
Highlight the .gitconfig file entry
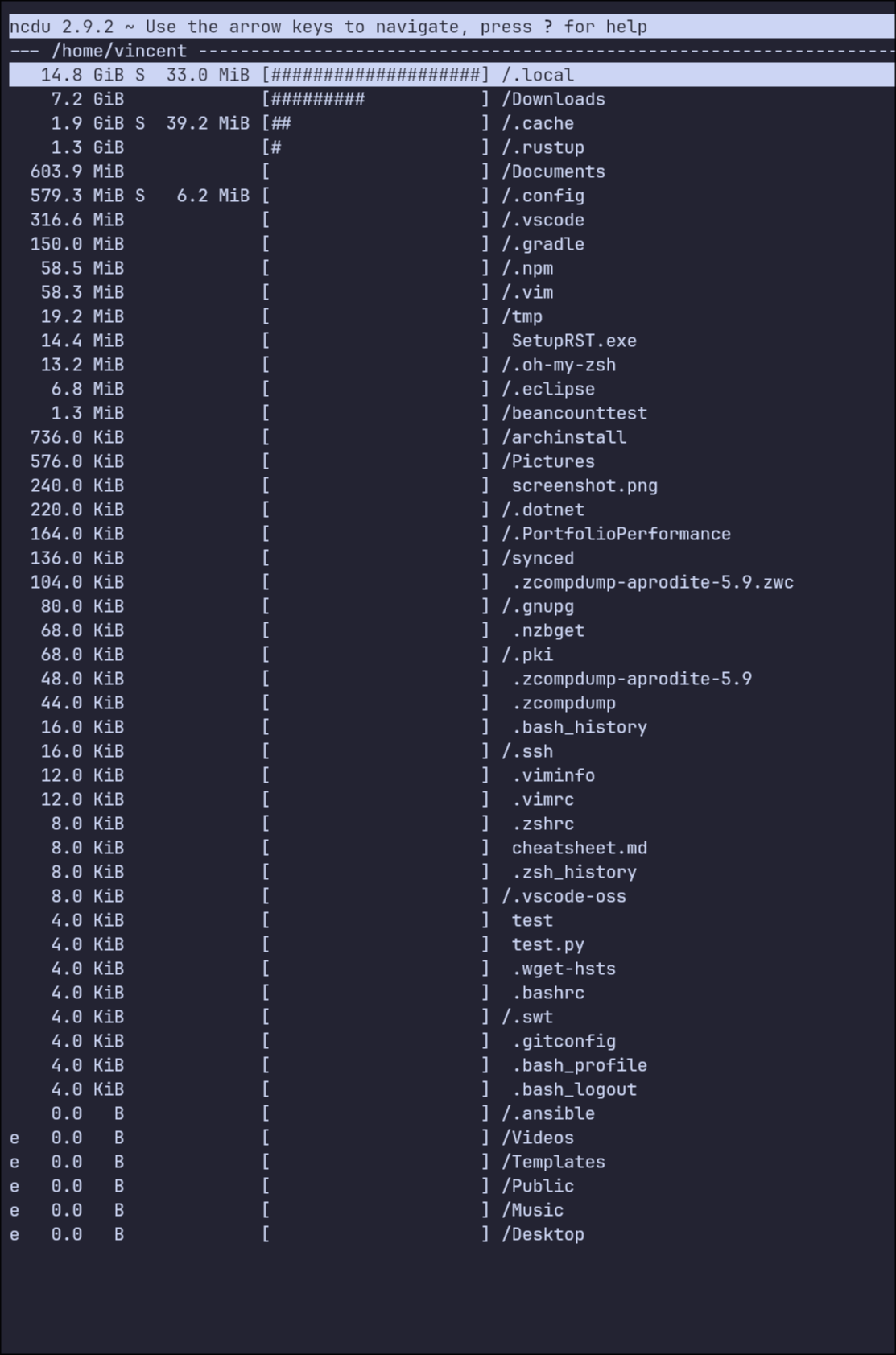564,1041
